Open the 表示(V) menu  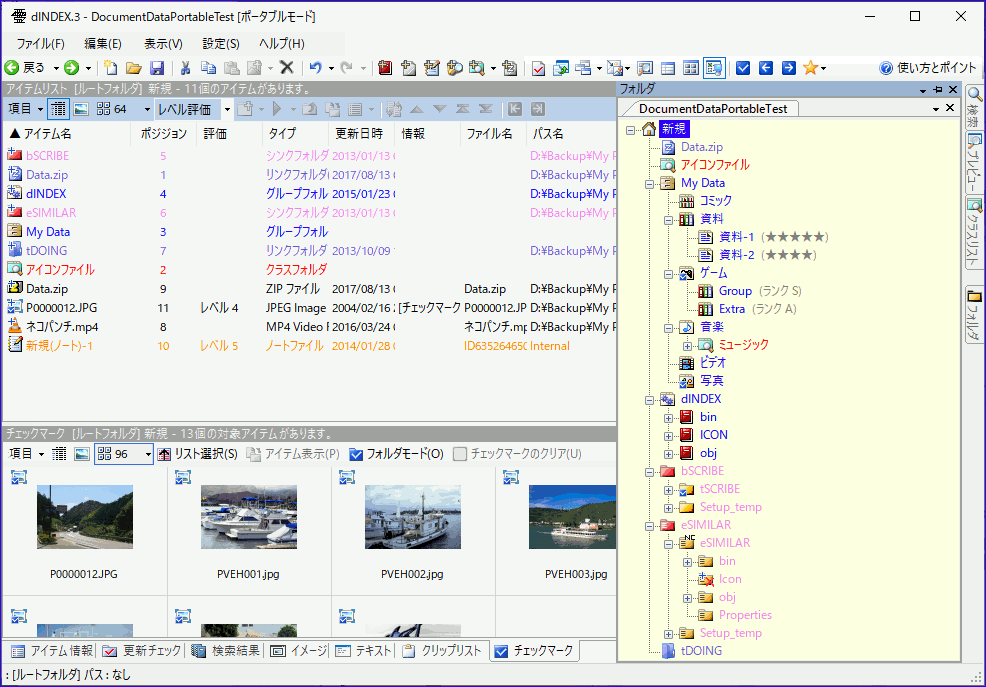tap(163, 43)
